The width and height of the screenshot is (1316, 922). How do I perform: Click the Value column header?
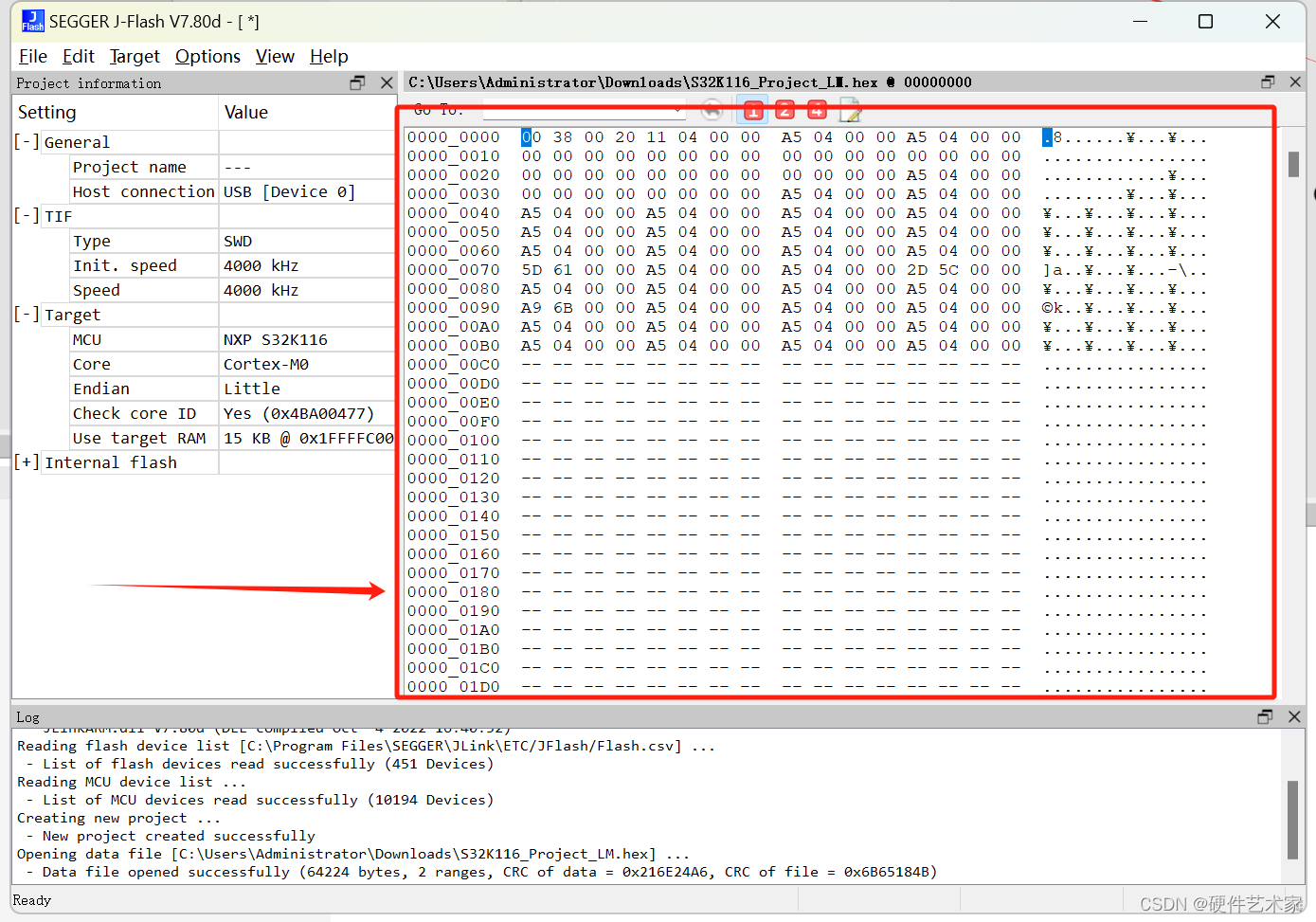[x=307, y=112]
